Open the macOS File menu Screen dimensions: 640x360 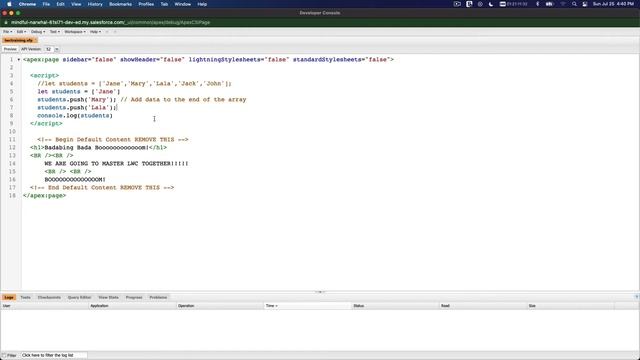(x=46, y=4)
